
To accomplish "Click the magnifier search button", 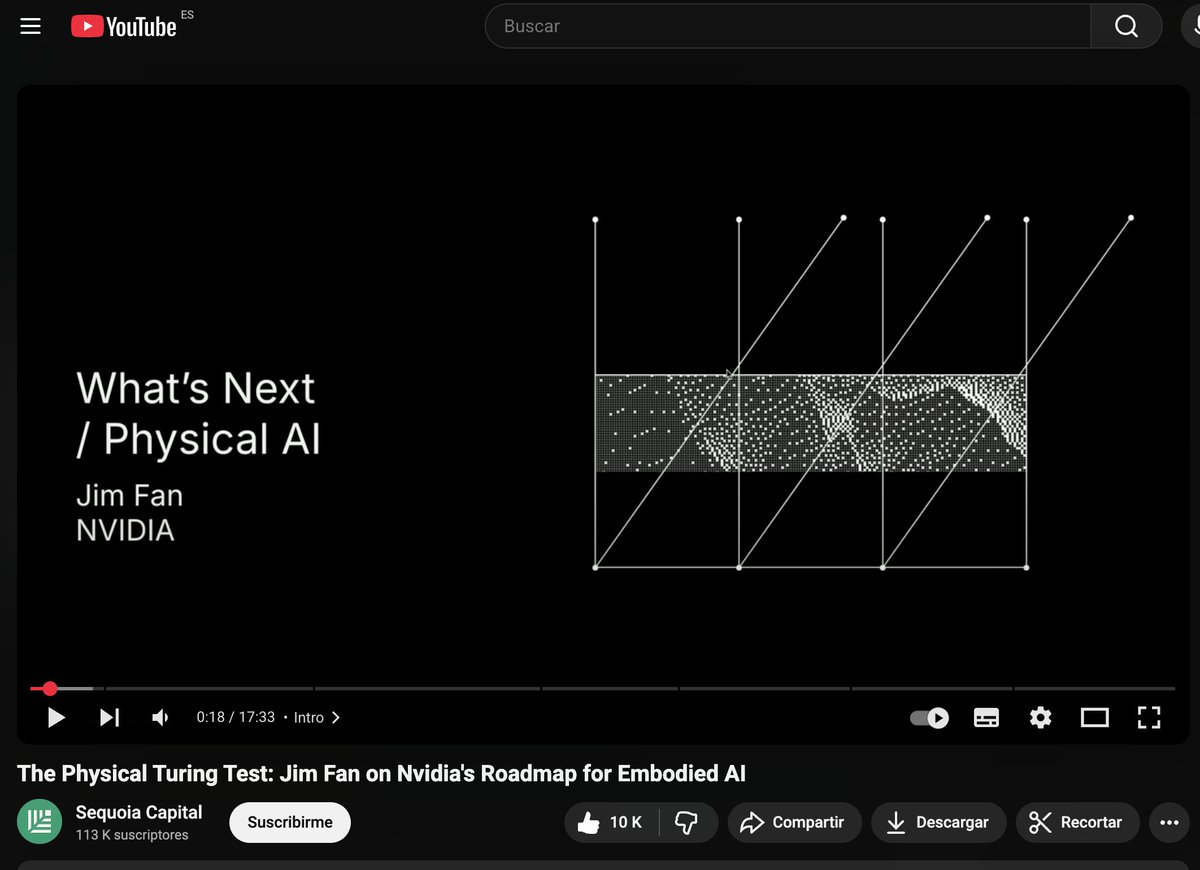I will [x=1126, y=26].
